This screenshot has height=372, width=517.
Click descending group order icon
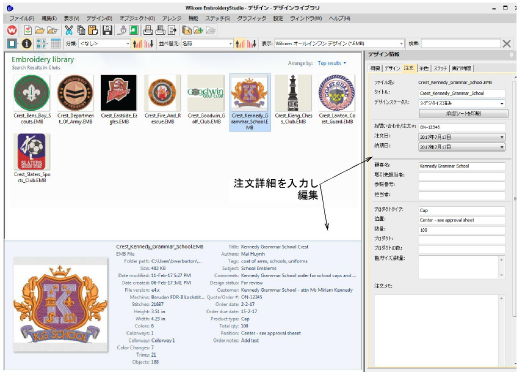149,44
